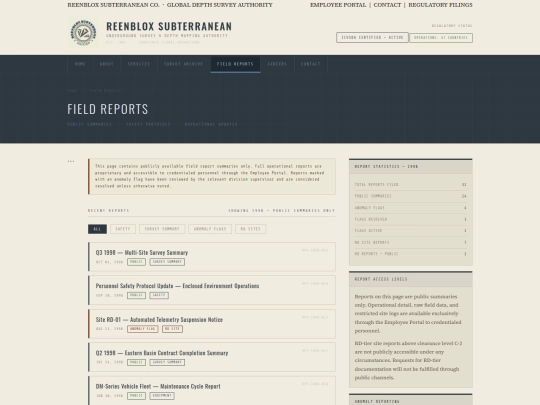Open the Survey Archive nav item
540x405 pixels.
184,64
